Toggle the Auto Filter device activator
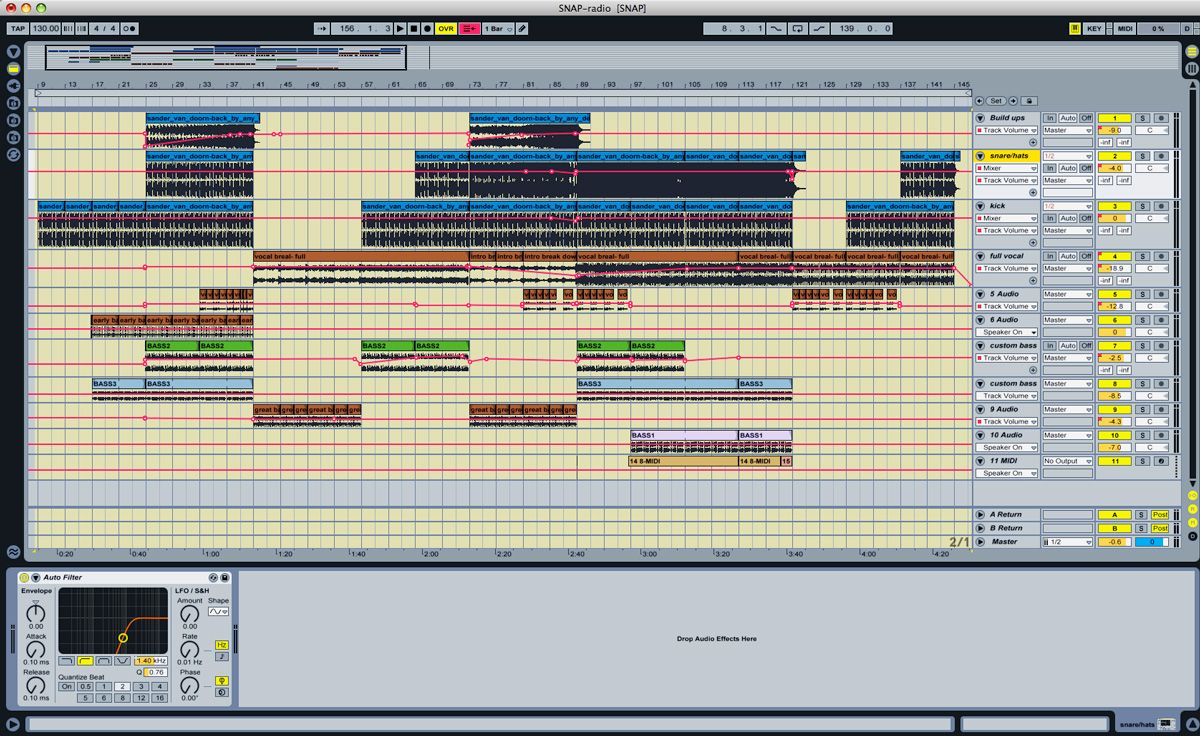 coord(24,577)
